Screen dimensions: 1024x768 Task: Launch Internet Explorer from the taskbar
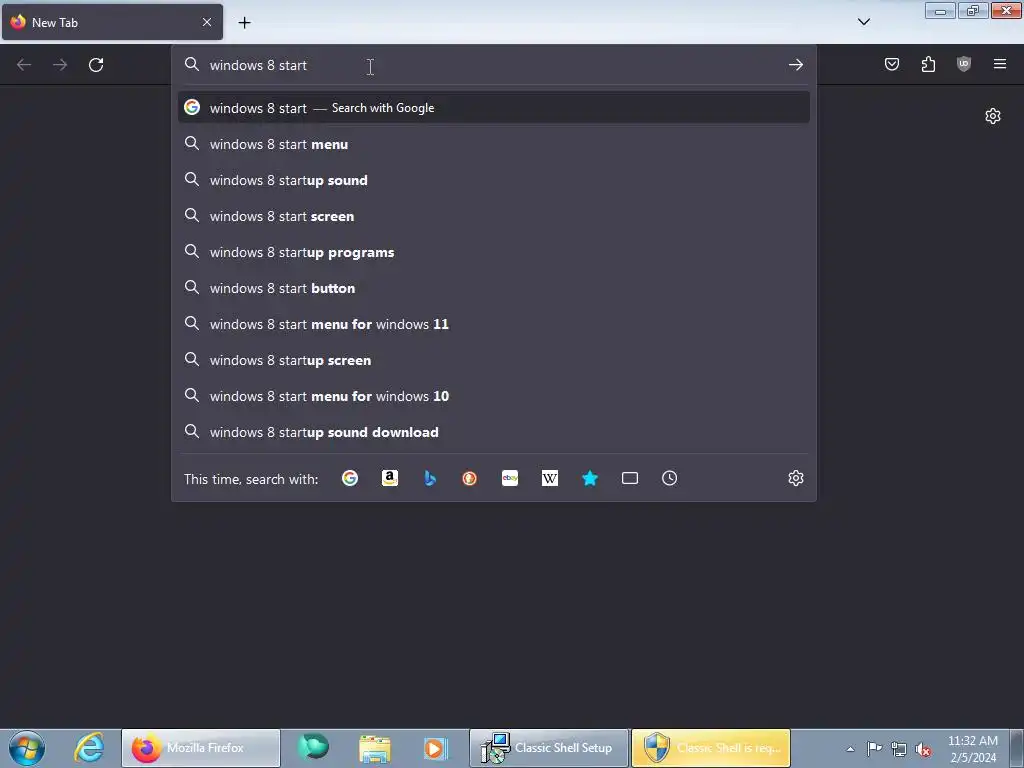88,748
